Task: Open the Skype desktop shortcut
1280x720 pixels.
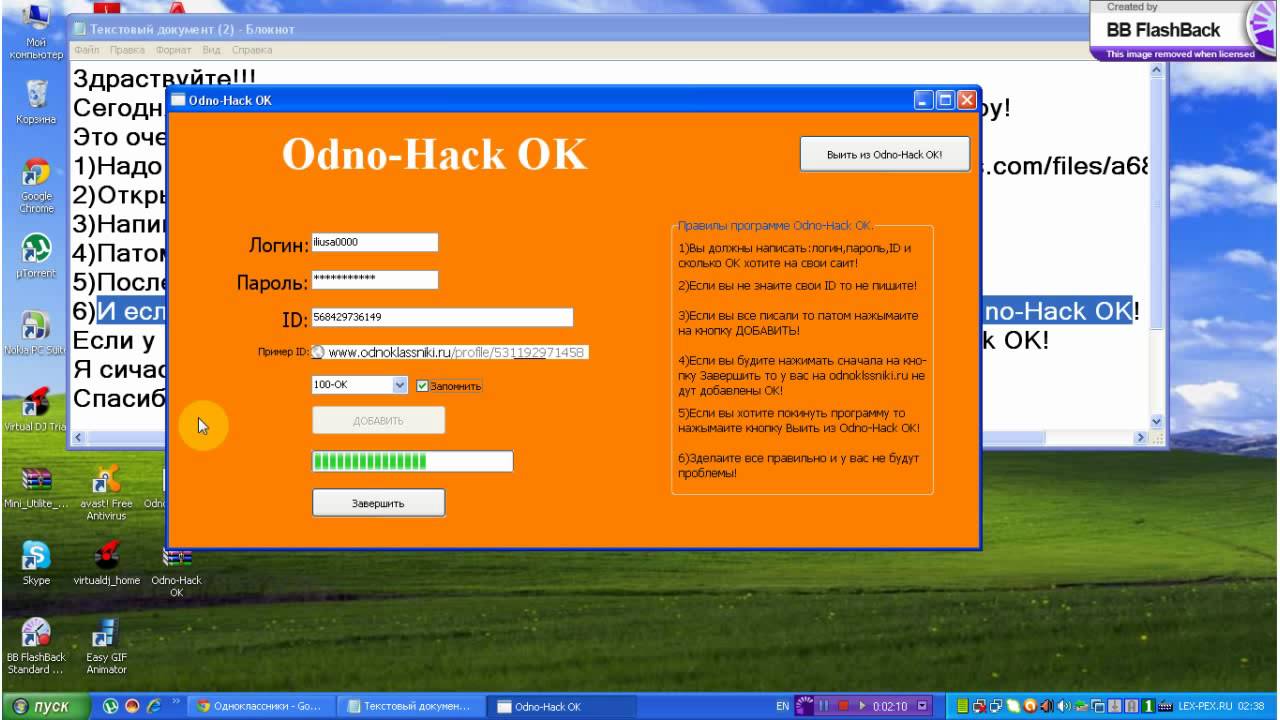Action: [36, 563]
